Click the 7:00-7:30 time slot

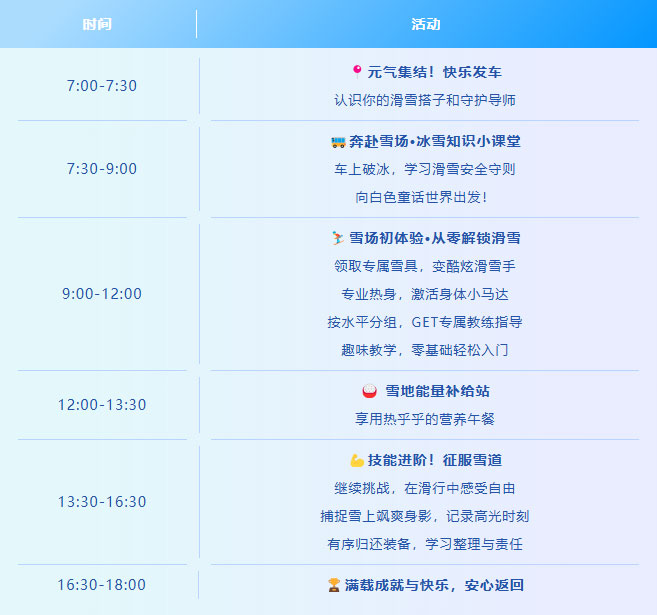click(102, 86)
